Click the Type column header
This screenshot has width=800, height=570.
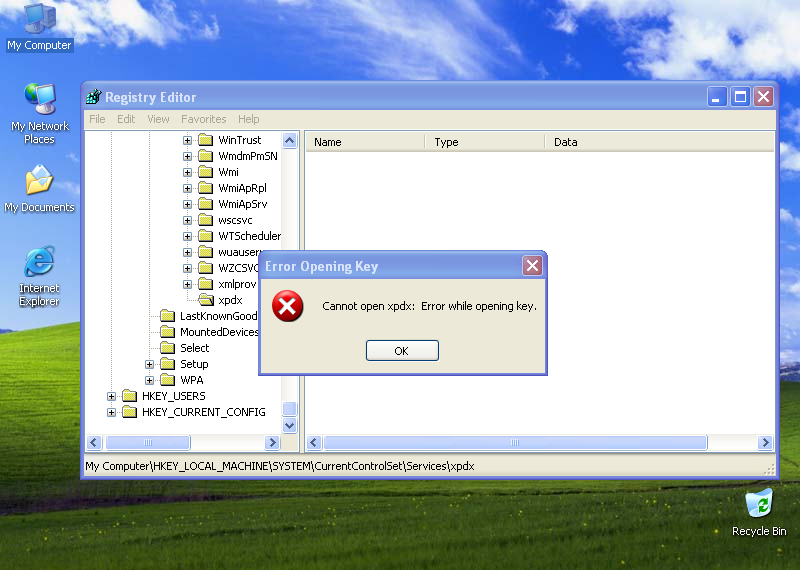coord(485,142)
